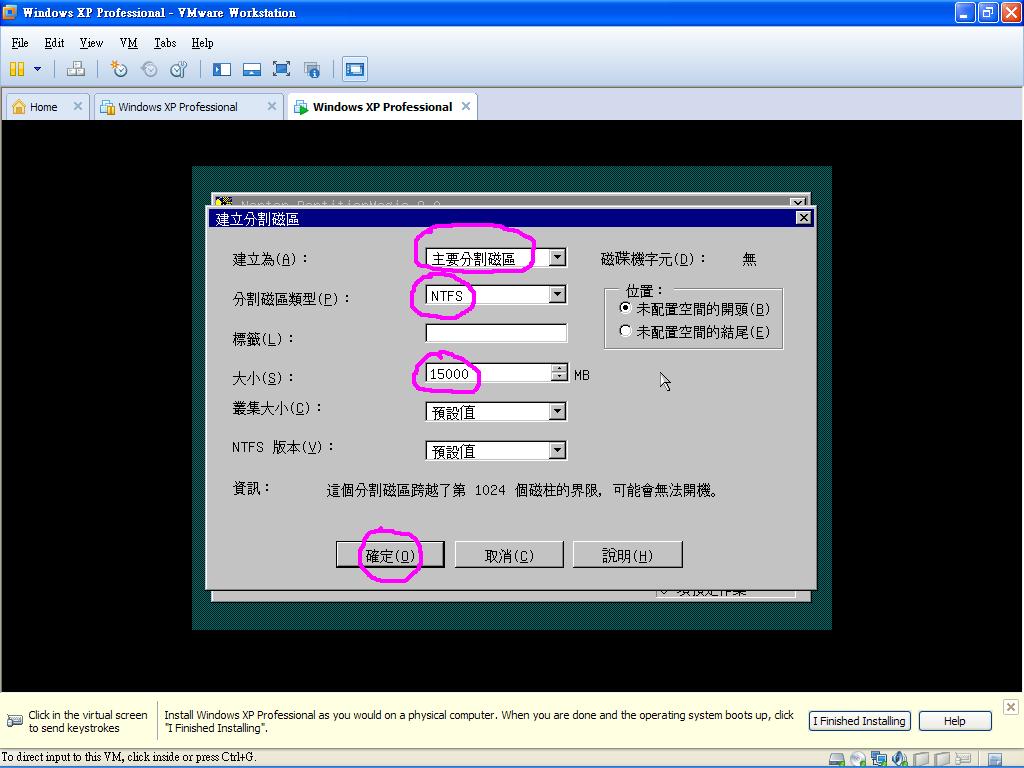Take a snapshot using the clock icon
Screen dimensions: 1024x768
tap(118, 69)
